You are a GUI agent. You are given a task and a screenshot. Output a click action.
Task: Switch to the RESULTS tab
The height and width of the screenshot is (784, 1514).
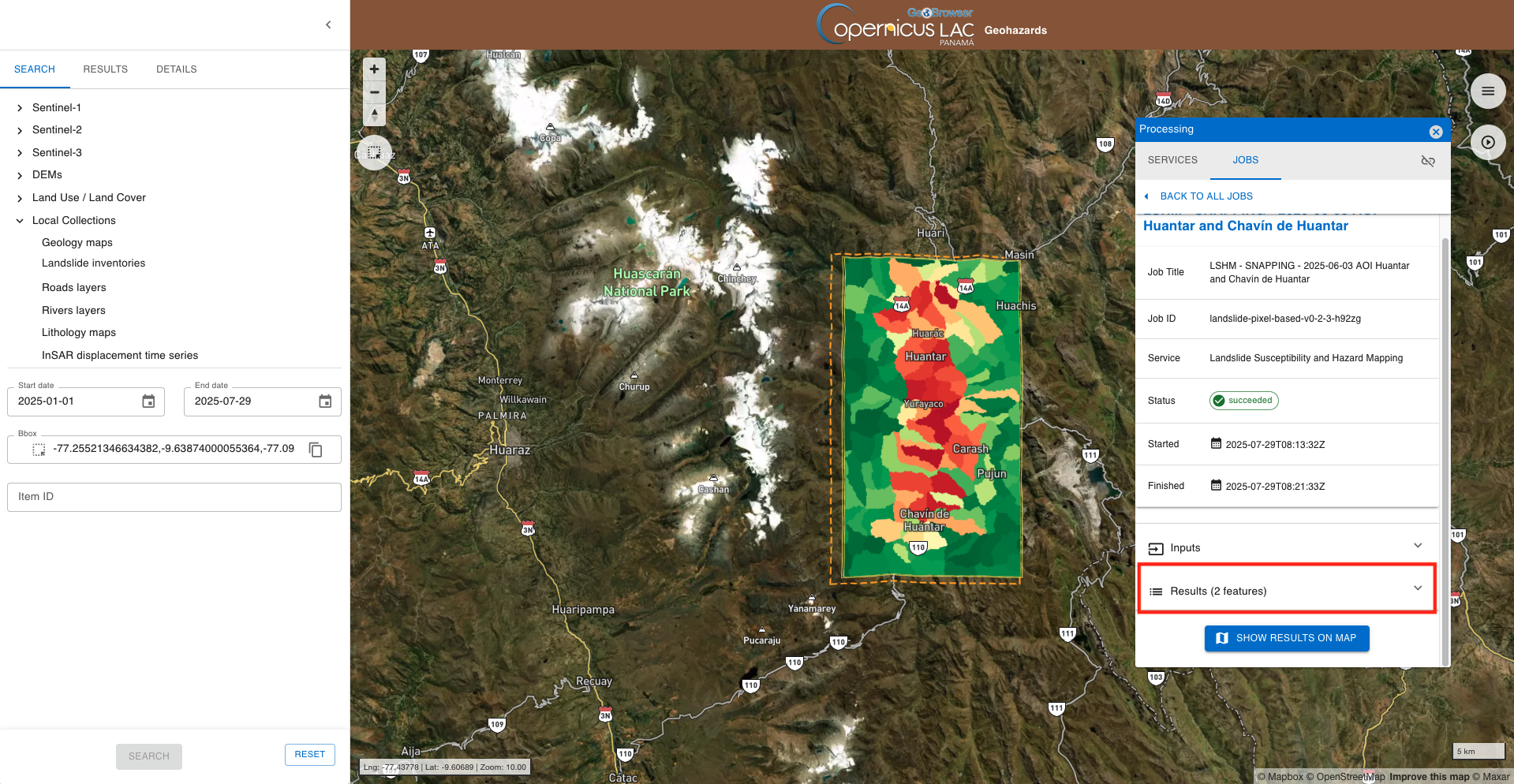[105, 69]
